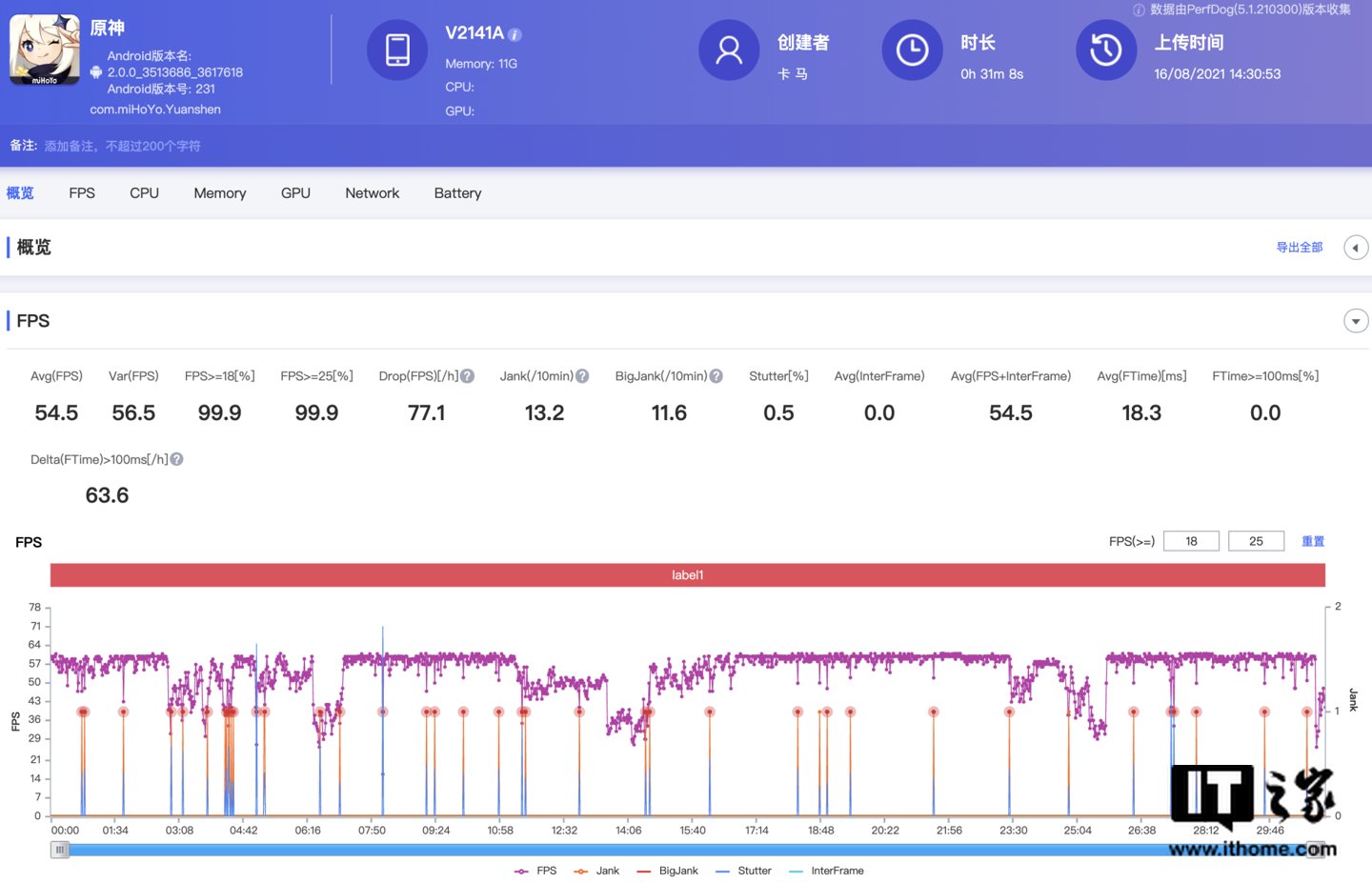Click the app title 原神
The image size is (1372, 883).
(108, 29)
